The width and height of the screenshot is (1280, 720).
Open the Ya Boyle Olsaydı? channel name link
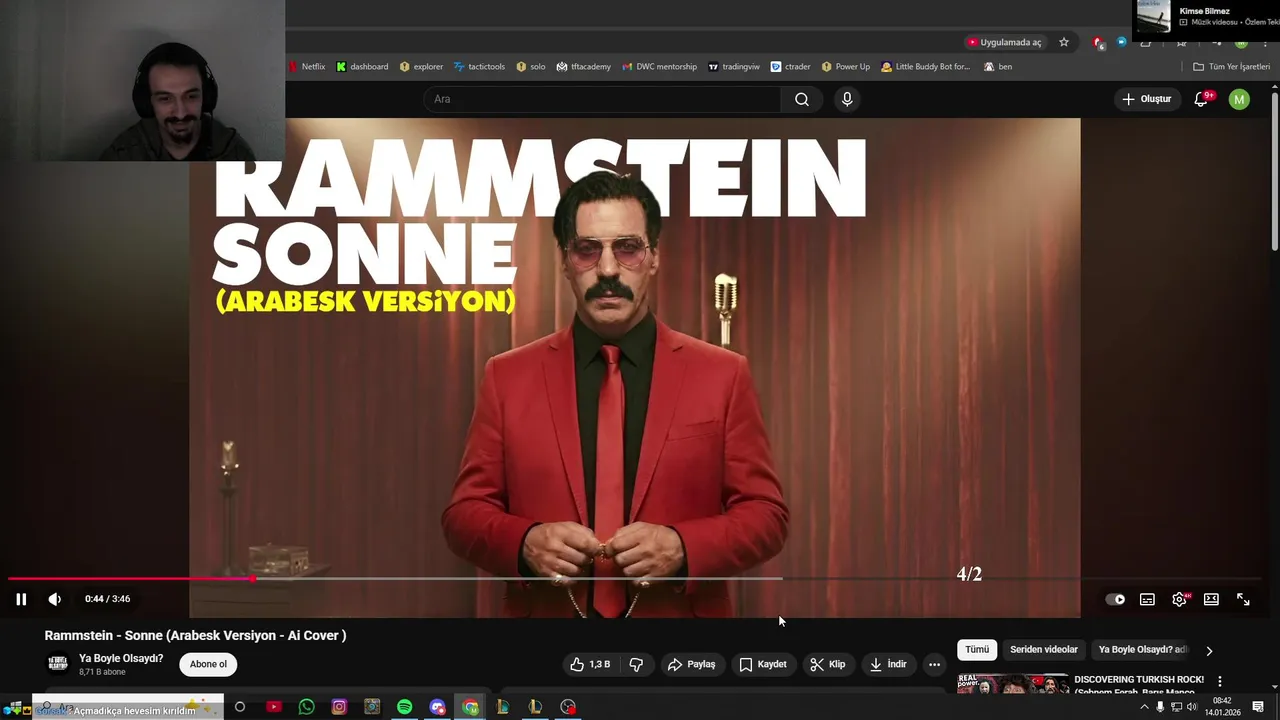(x=121, y=659)
